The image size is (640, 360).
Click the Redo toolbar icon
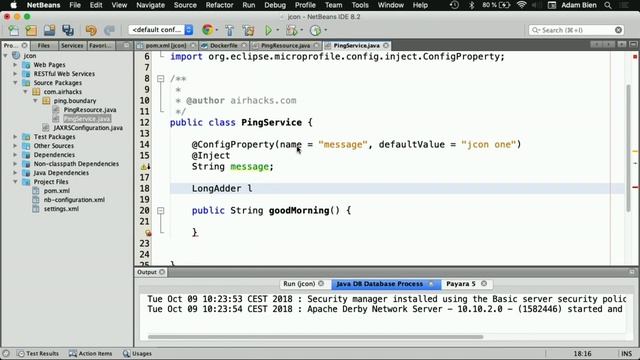point(109,30)
